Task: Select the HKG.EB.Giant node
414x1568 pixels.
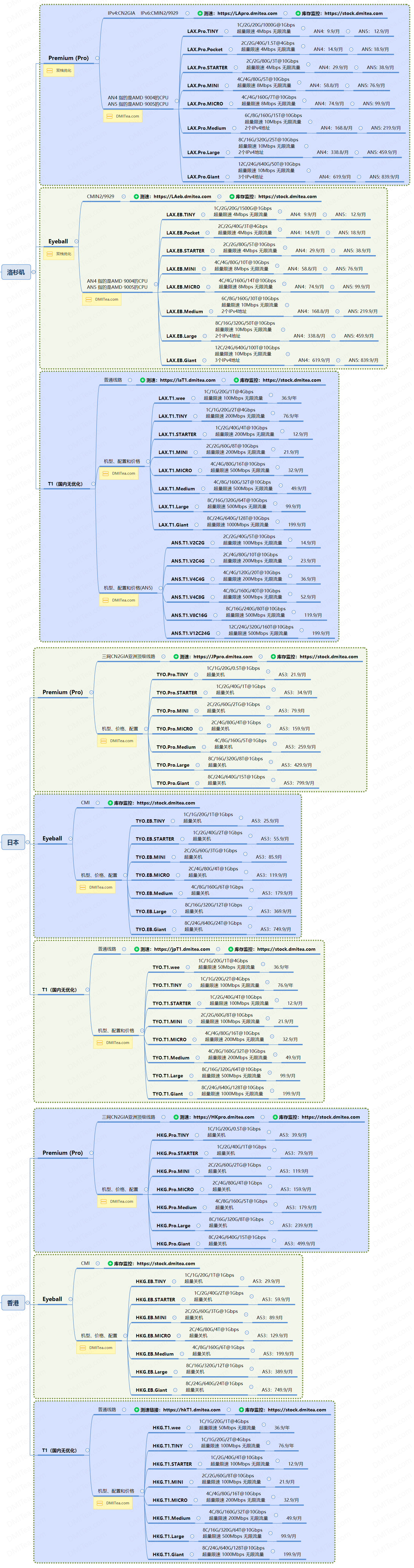Action: pos(152,1390)
